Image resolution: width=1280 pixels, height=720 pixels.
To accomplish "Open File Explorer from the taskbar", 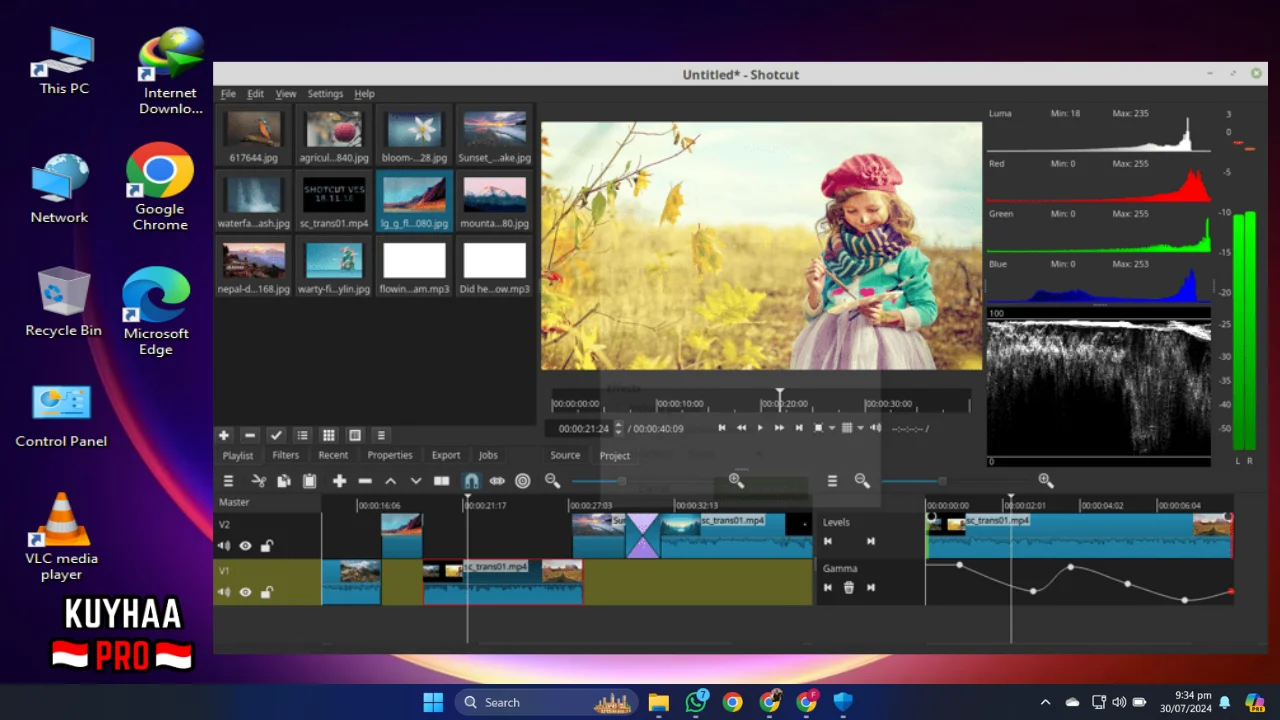I will pos(658,702).
